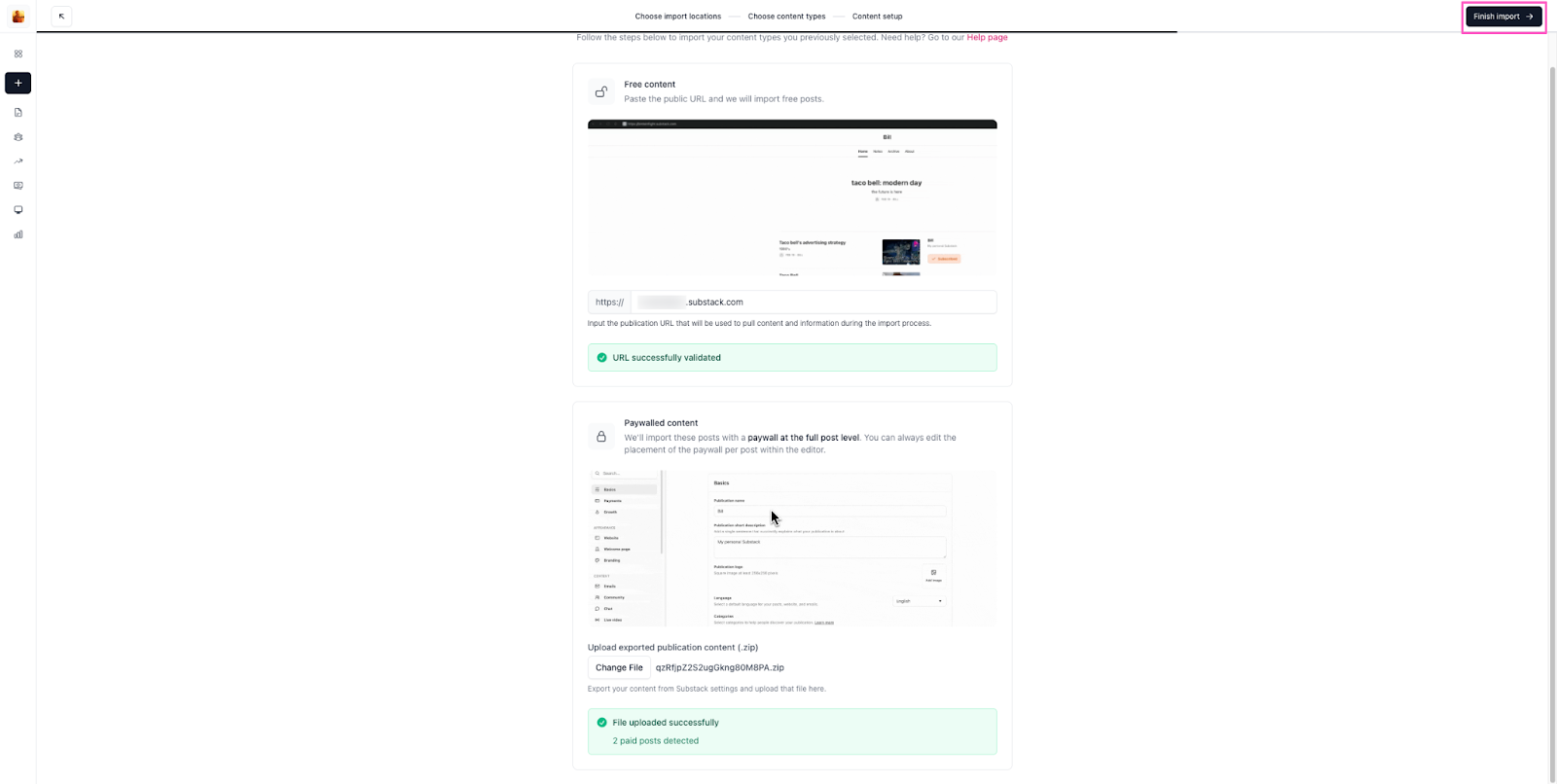Click the Change File button
The image size is (1557, 784).
pyautogui.click(x=619, y=668)
